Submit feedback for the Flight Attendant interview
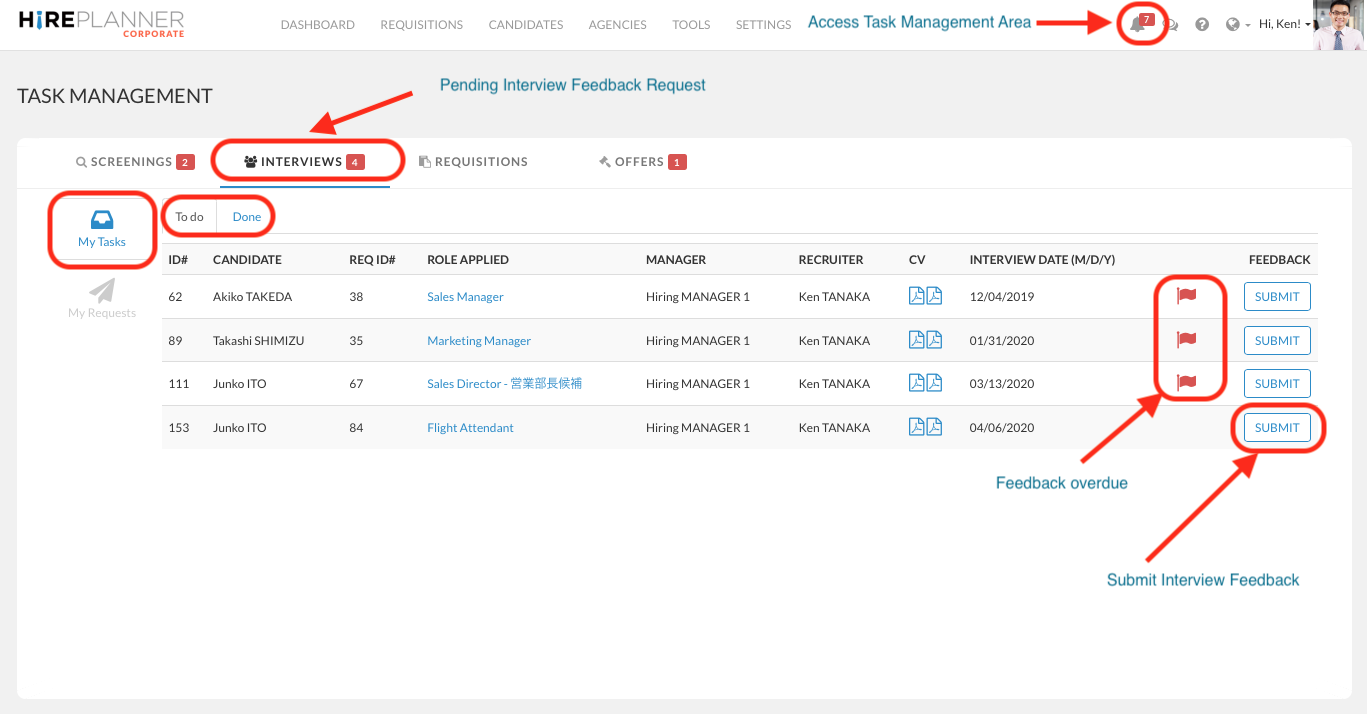1367x714 pixels. (1277, 428)
